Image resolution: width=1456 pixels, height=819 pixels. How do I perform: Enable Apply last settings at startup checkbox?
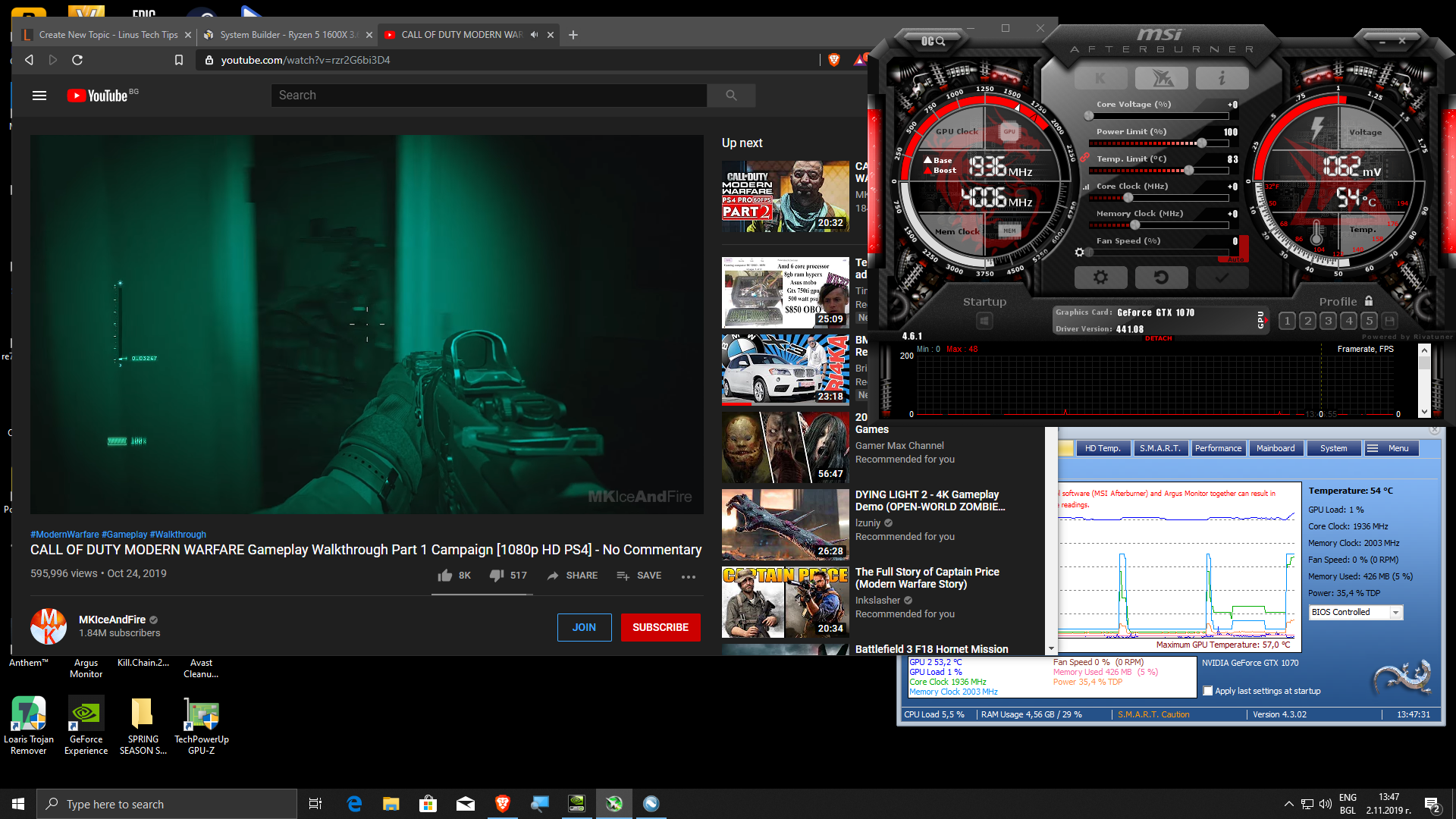[x=1208, y=691]
